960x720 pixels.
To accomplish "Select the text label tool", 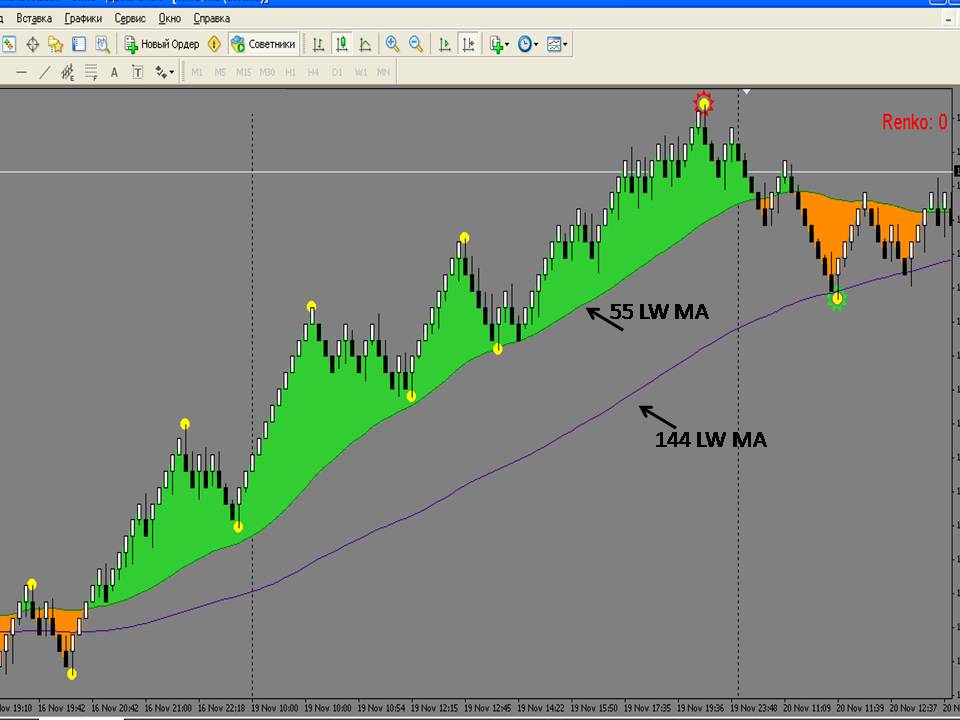I will point(138,72).
